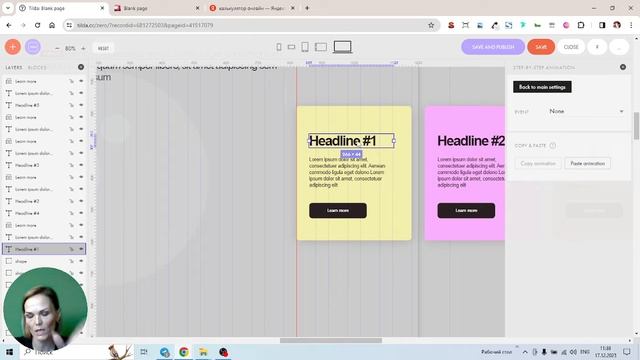Click the Reset zoom button
The image size is (640, 360).
click(103, 48)
